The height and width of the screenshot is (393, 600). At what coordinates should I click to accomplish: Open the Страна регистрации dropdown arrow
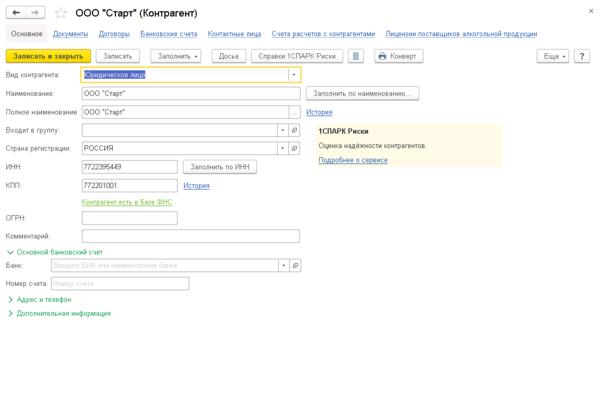click(283, 148)
